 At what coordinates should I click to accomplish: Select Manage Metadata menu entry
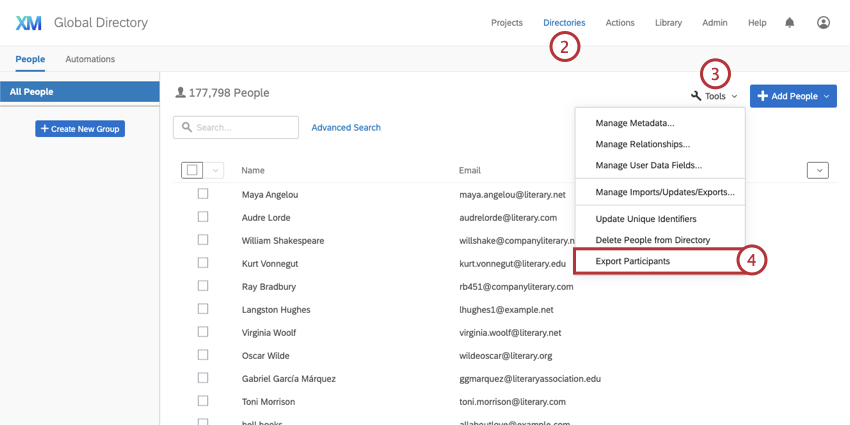[x=635, y=123]
